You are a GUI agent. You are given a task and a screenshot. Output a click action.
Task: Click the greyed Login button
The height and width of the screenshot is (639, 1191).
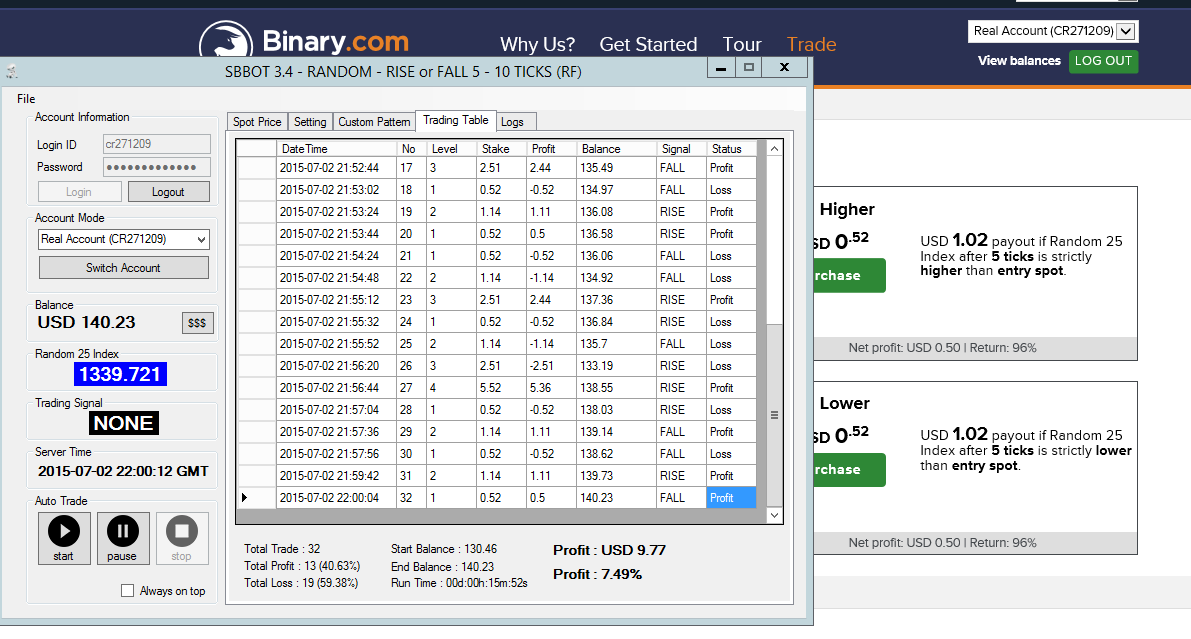(x=79, y=191)
